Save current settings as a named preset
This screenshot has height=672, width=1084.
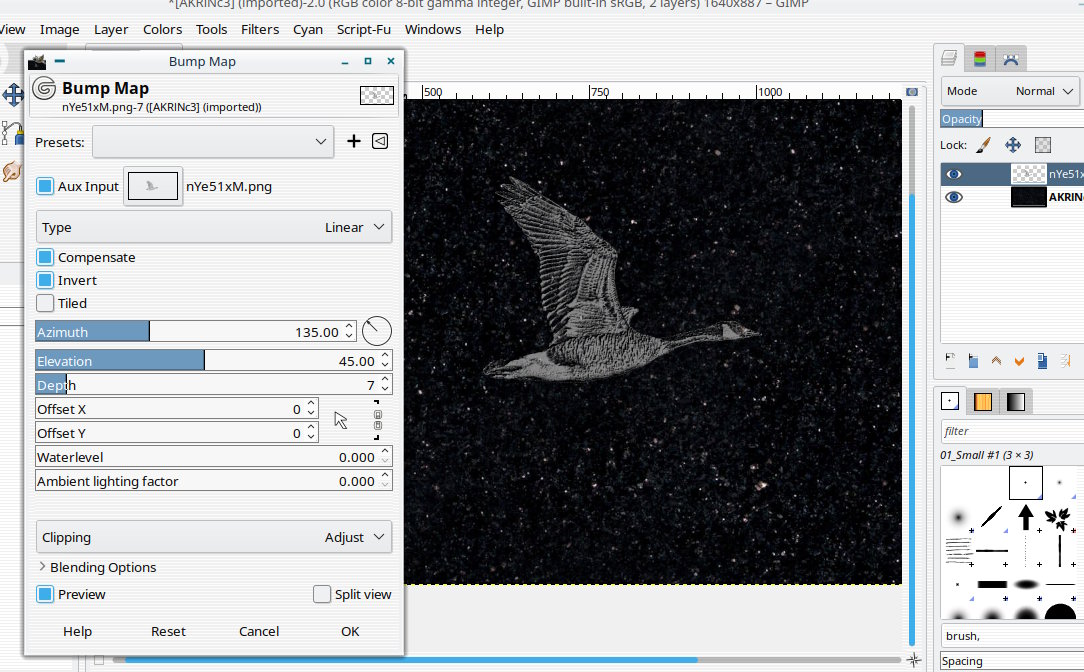coord(353,142)
